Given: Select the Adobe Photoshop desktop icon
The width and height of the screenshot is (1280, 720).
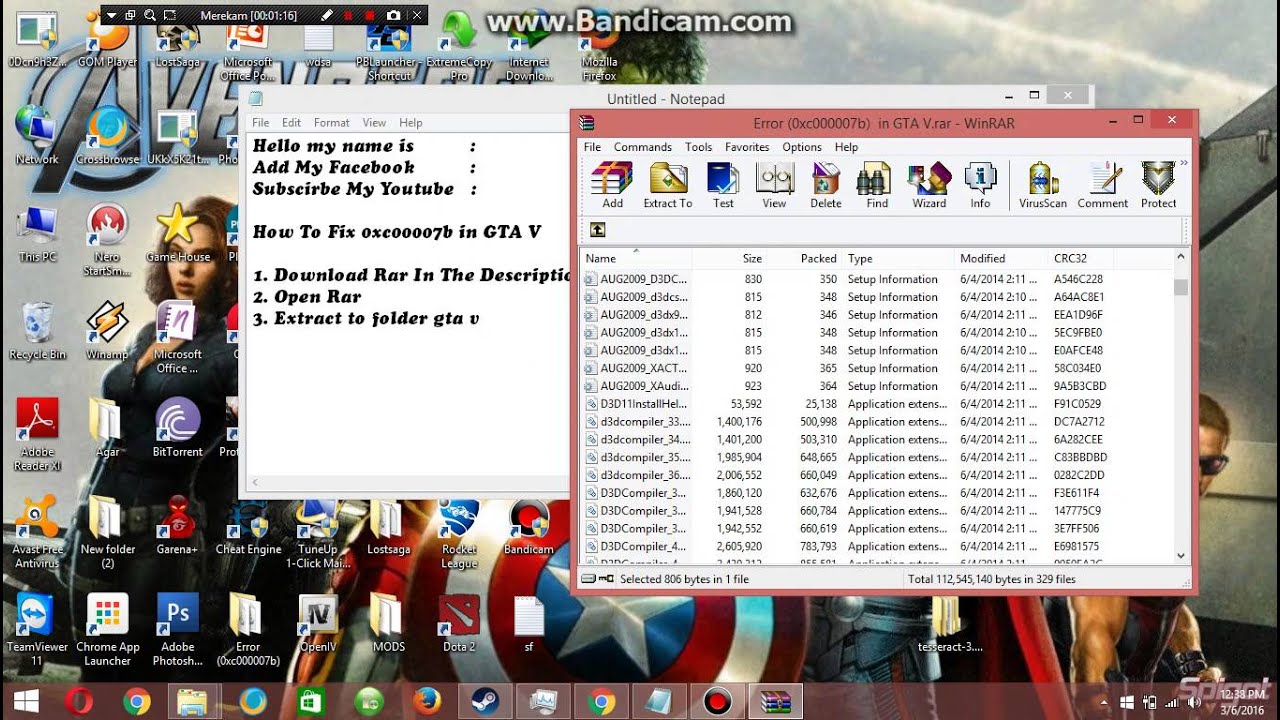Looking at the screenshot, I should point(177,630).
